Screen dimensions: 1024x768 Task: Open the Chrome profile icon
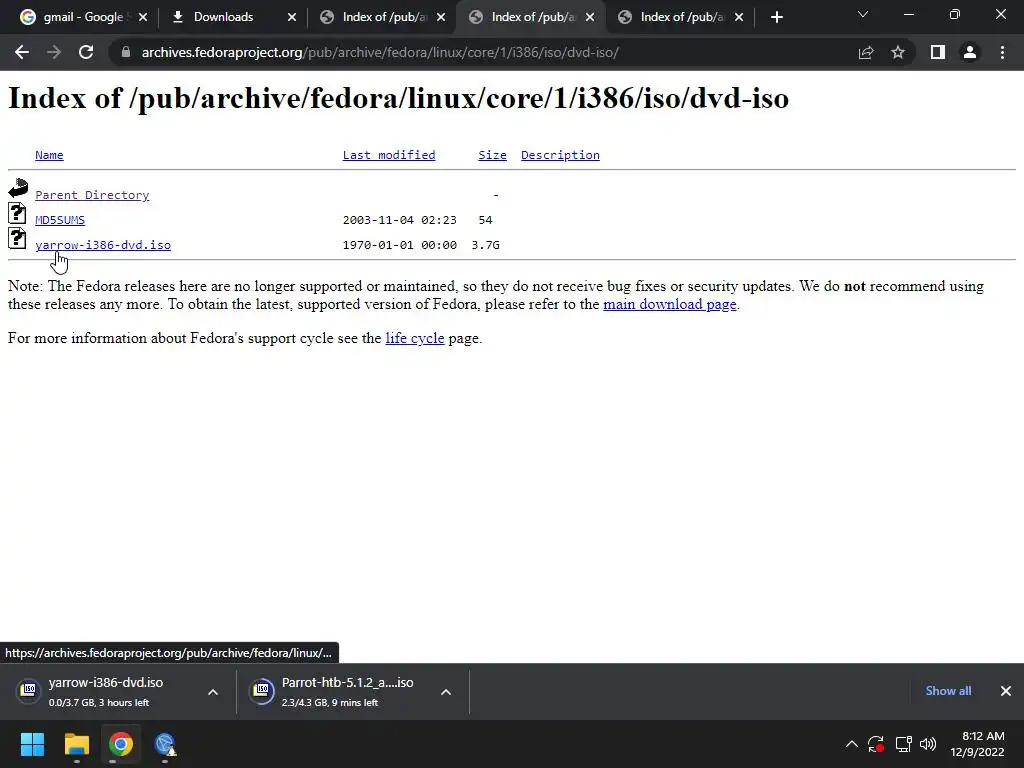click(970, 52)
